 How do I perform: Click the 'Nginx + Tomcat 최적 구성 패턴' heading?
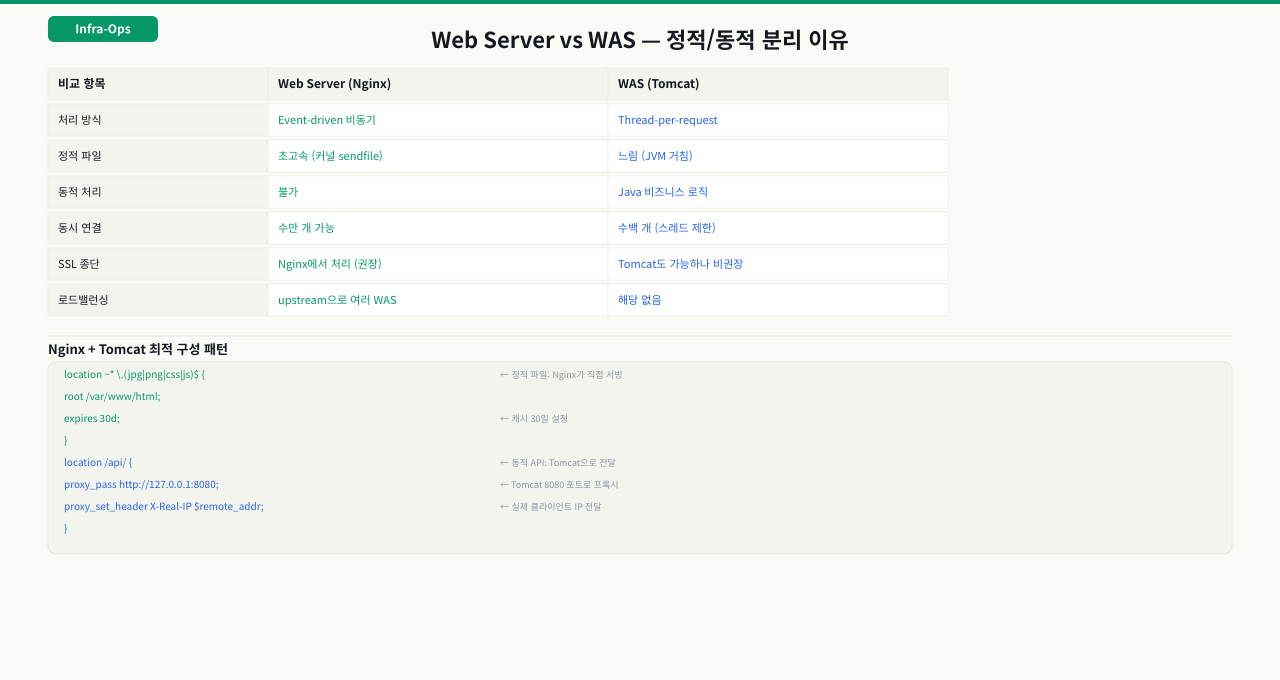click(x=138, y=349)
